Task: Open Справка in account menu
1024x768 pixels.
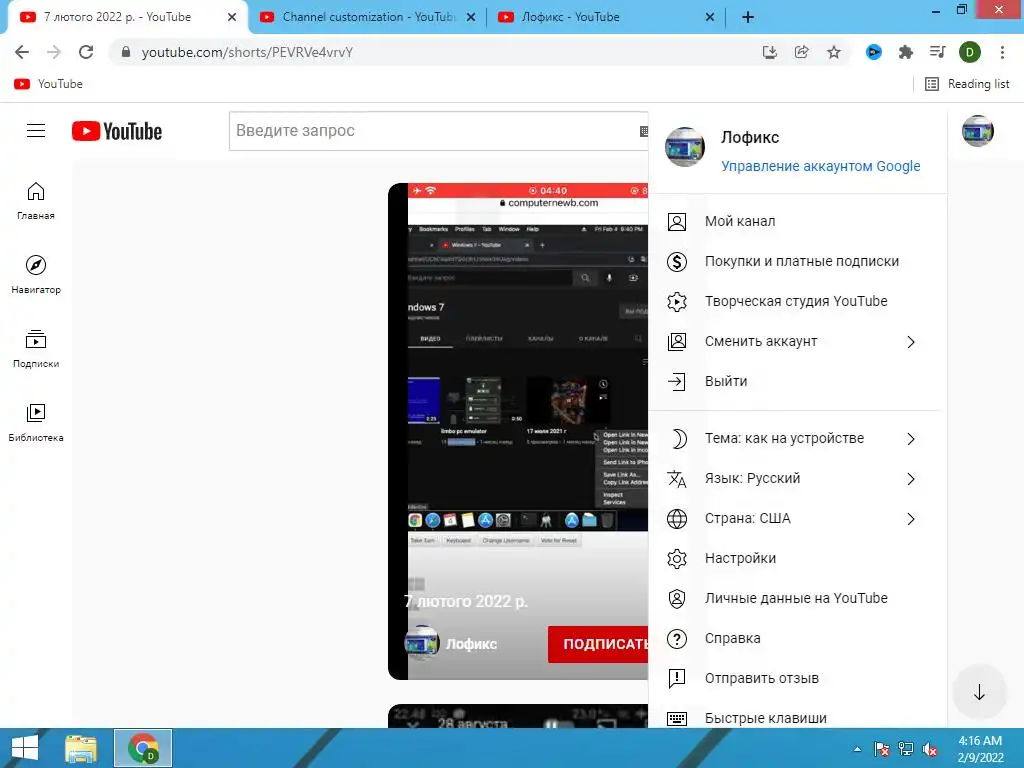Action: tap(797, 638)
